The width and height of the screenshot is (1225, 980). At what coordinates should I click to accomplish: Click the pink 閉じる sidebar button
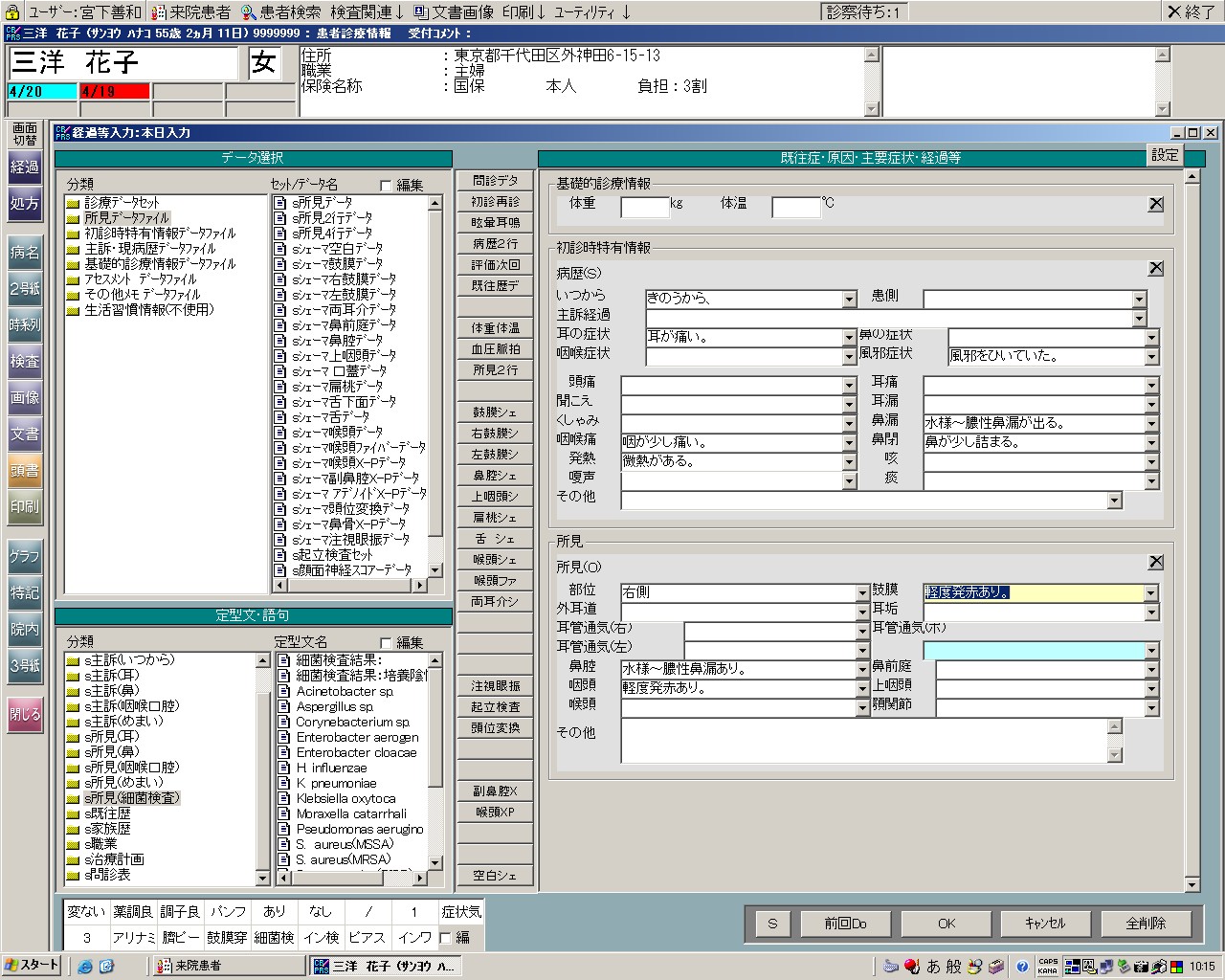click(25, 715)
